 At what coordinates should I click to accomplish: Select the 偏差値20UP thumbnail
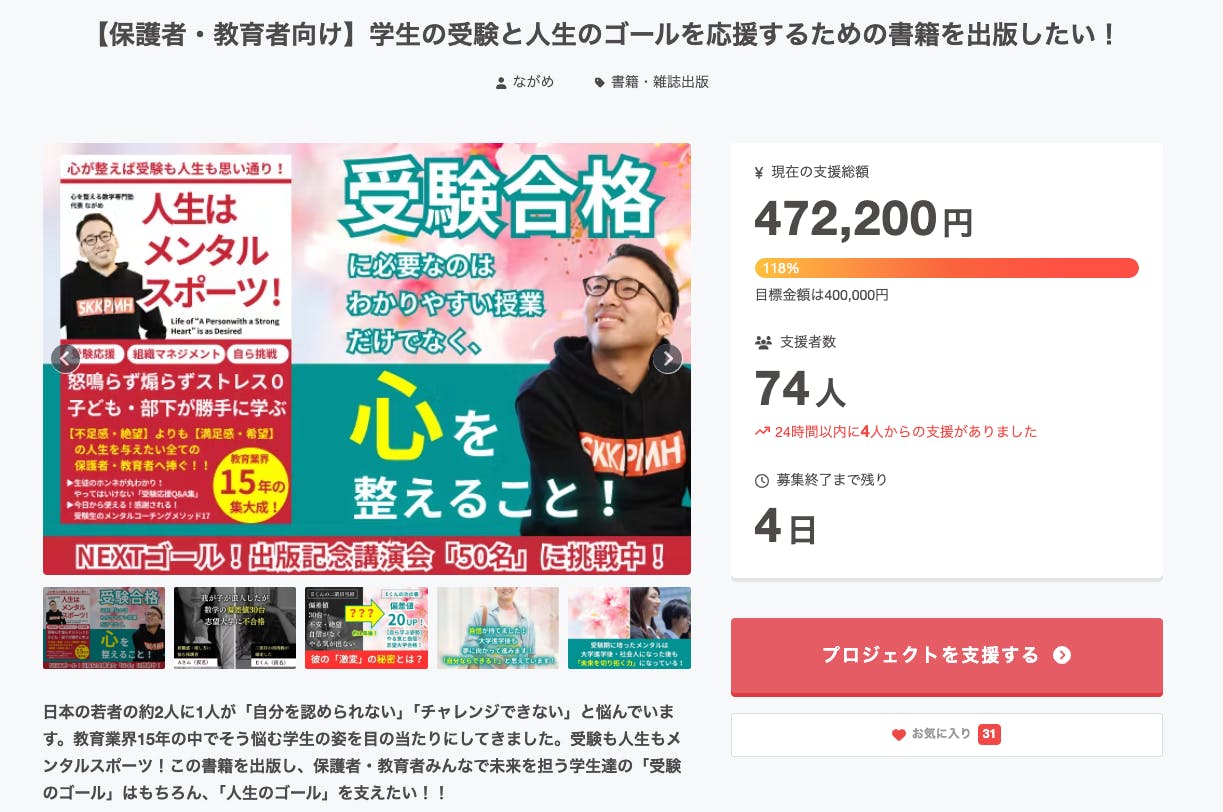click(x=366, y=628)
